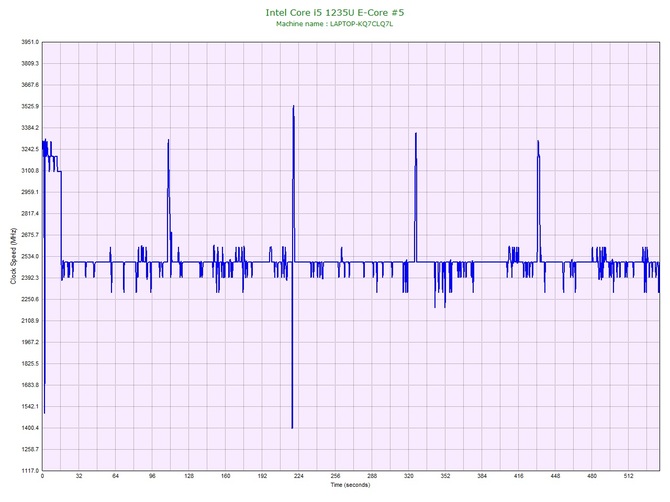Image resolution: width=670 pixels, height=502 pixels.
Task: Select the 256 seconds x-axis label
Action: point(335,476)
